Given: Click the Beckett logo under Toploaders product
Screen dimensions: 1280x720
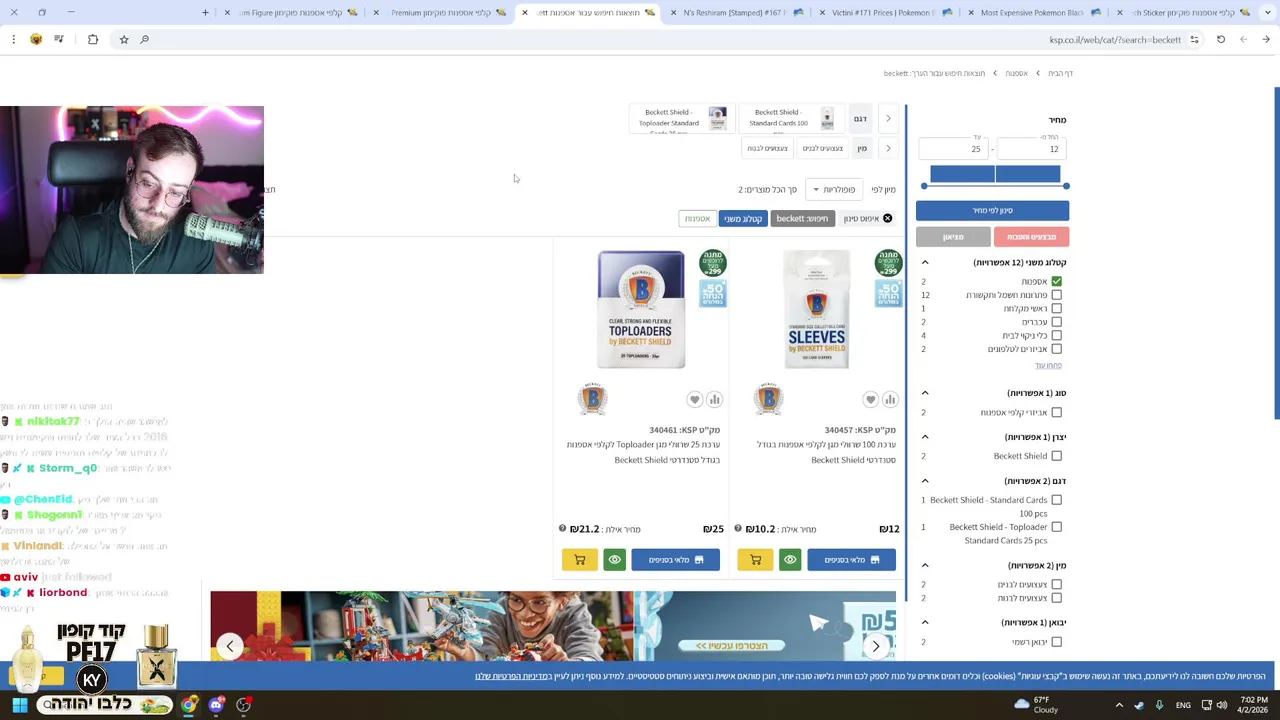Looking at the screenshot, I should click(x=592, y=398).
